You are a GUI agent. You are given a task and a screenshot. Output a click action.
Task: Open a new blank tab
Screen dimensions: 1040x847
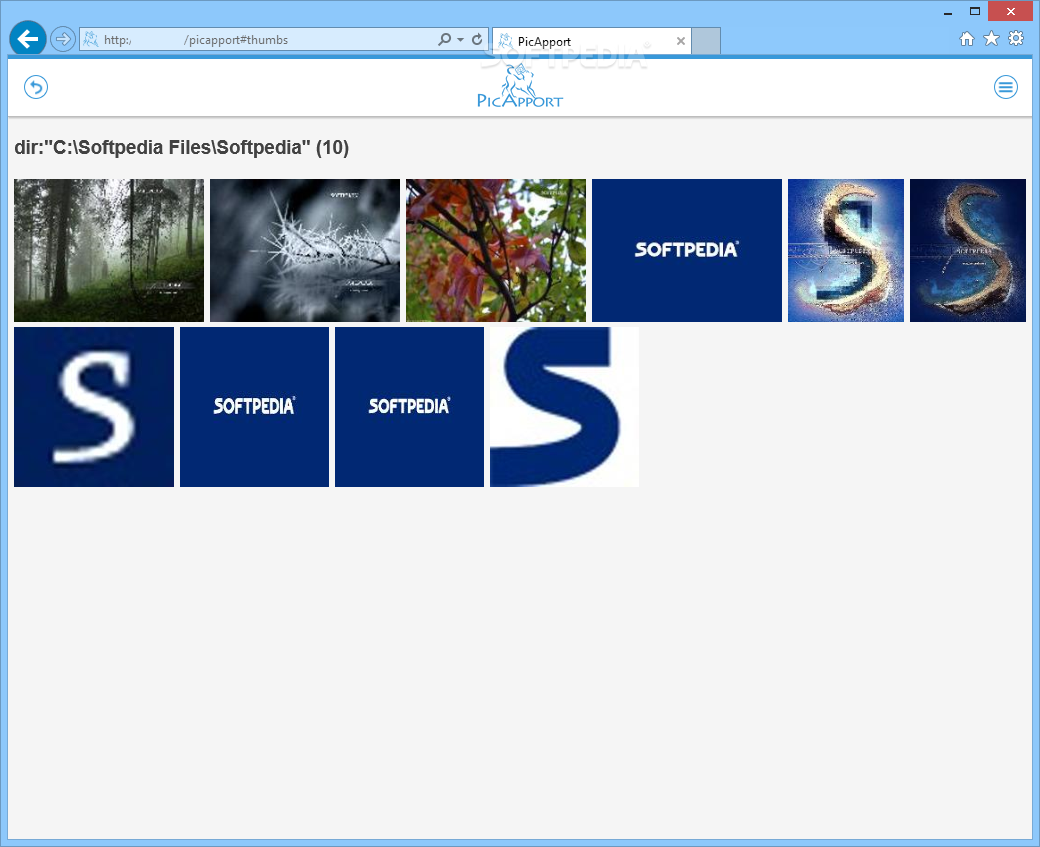click(706, 41)
